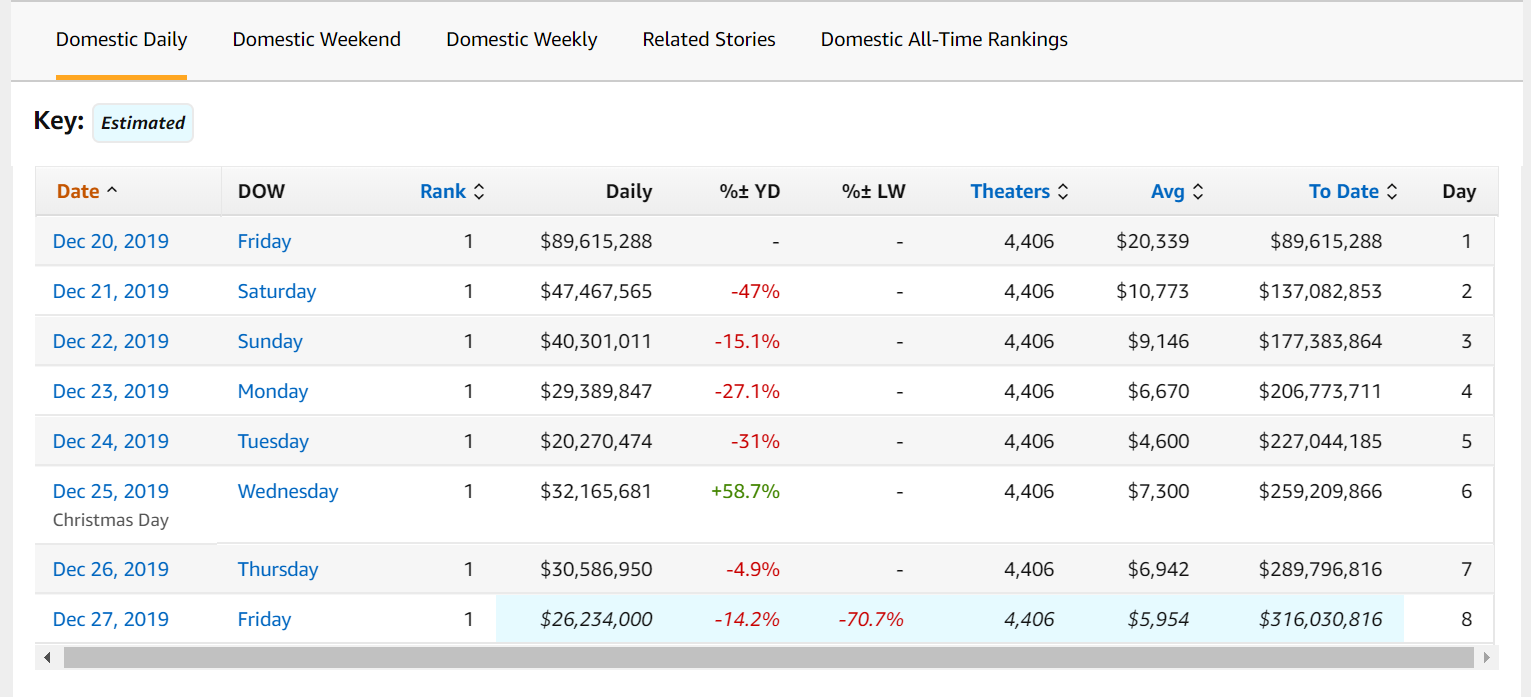Select the $206,773,711 to-date total

(x=1320, y=391)
